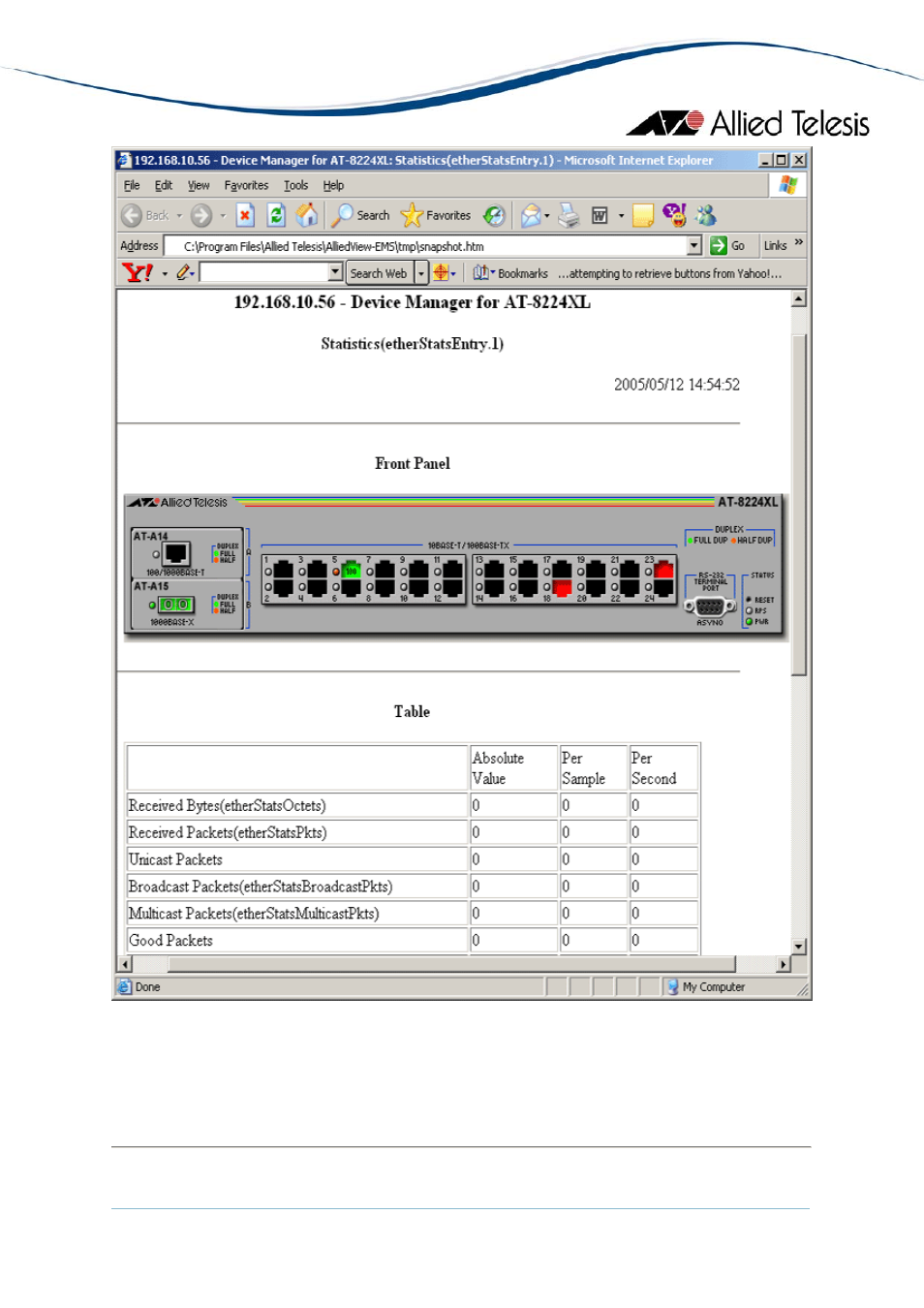Open the File menu
This screenshot has width=924, height=1308.
[132, 185]
